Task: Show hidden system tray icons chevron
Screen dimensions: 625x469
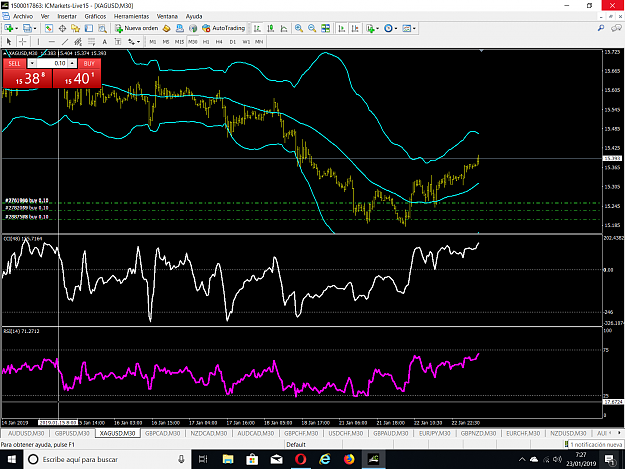Action: [522, 459]
